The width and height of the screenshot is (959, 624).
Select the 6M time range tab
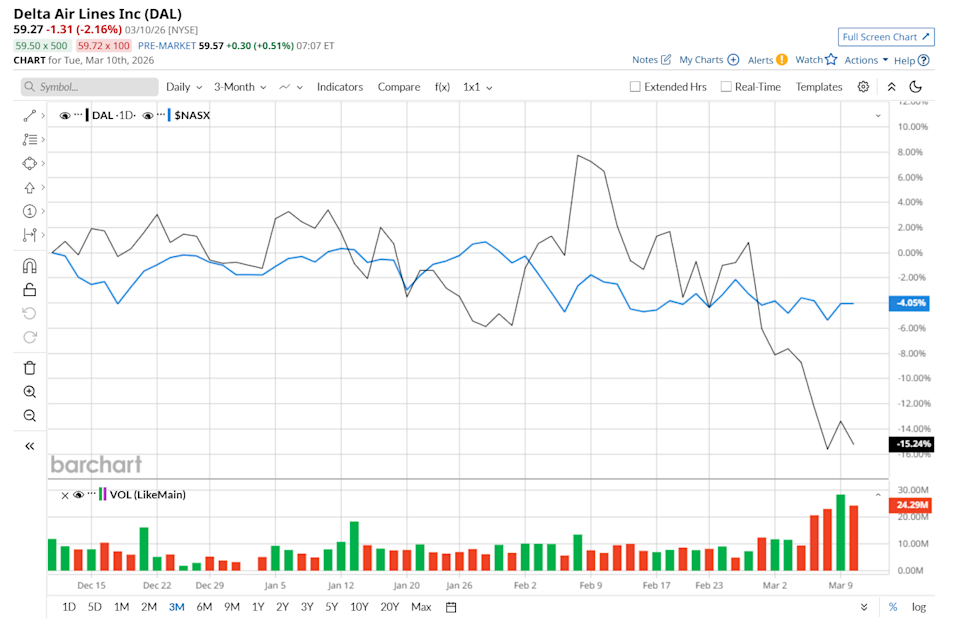coord(204,607)
